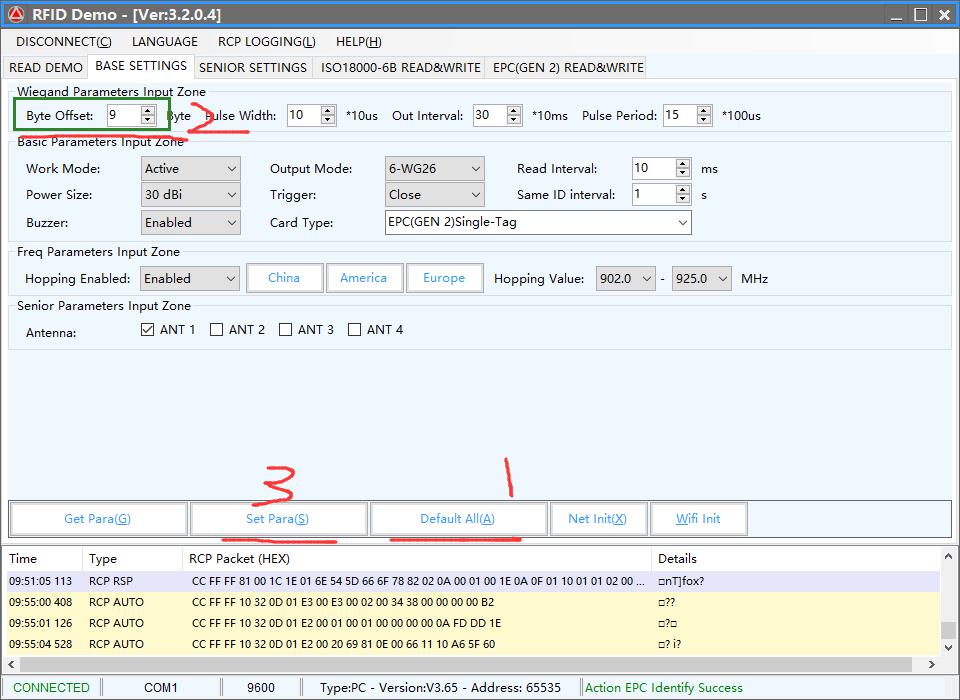Open the RCP LOGGING menu
The height and width of the screenshot is (700, 960).
coord(266,42)
